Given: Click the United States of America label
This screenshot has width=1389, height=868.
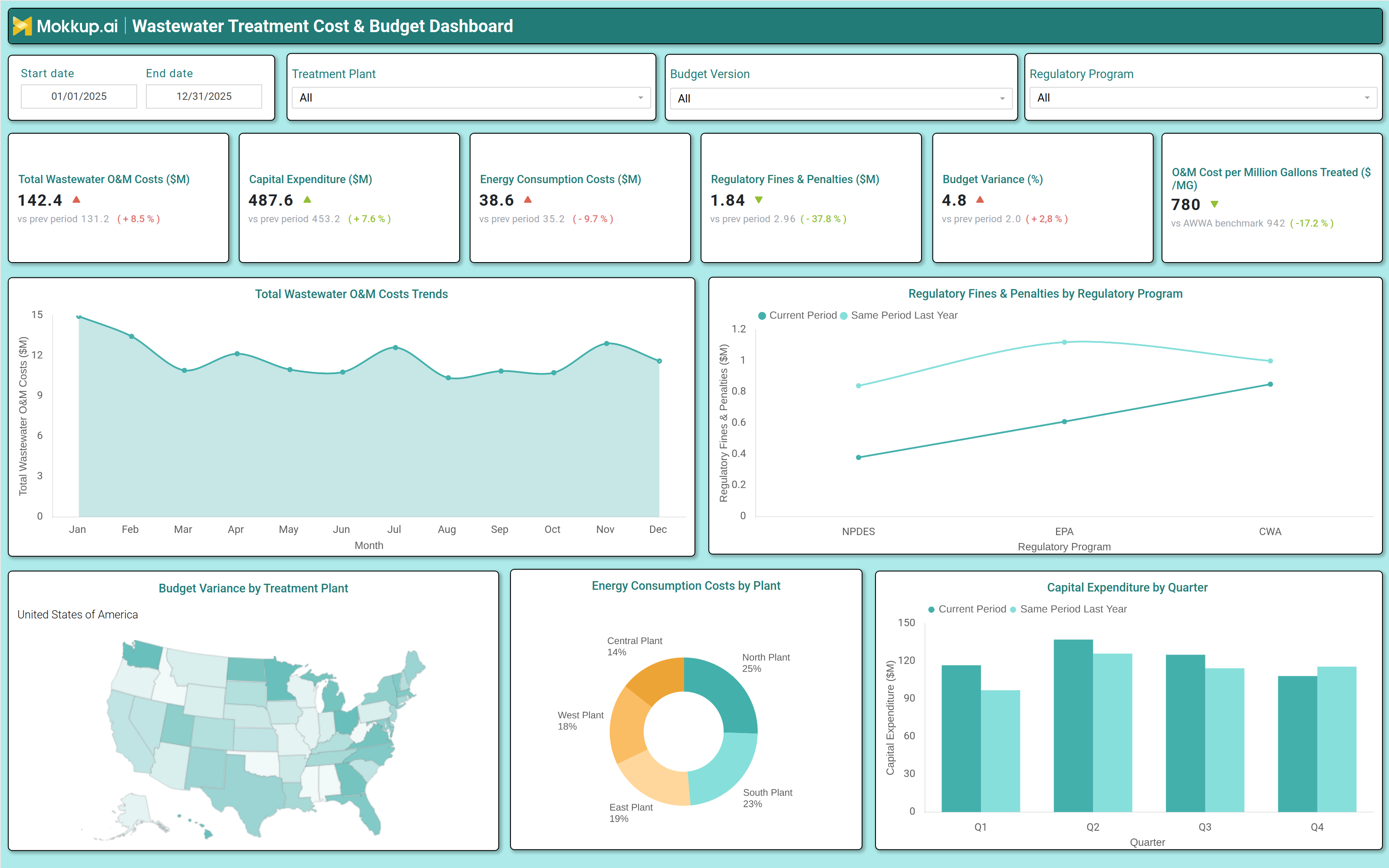Looking at the screenshot, I should coord(78,614).
